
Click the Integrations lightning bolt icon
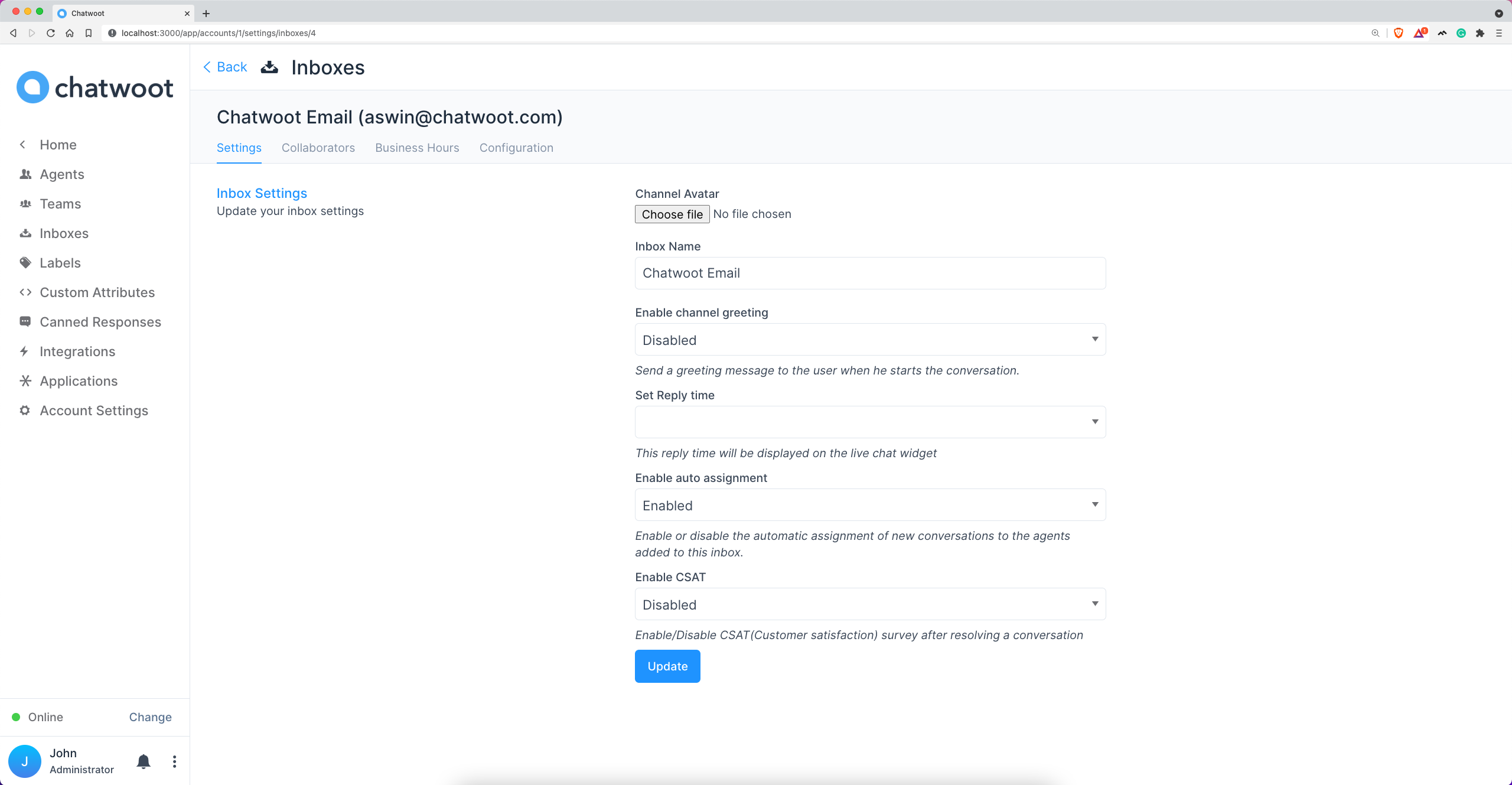(24, 351)
